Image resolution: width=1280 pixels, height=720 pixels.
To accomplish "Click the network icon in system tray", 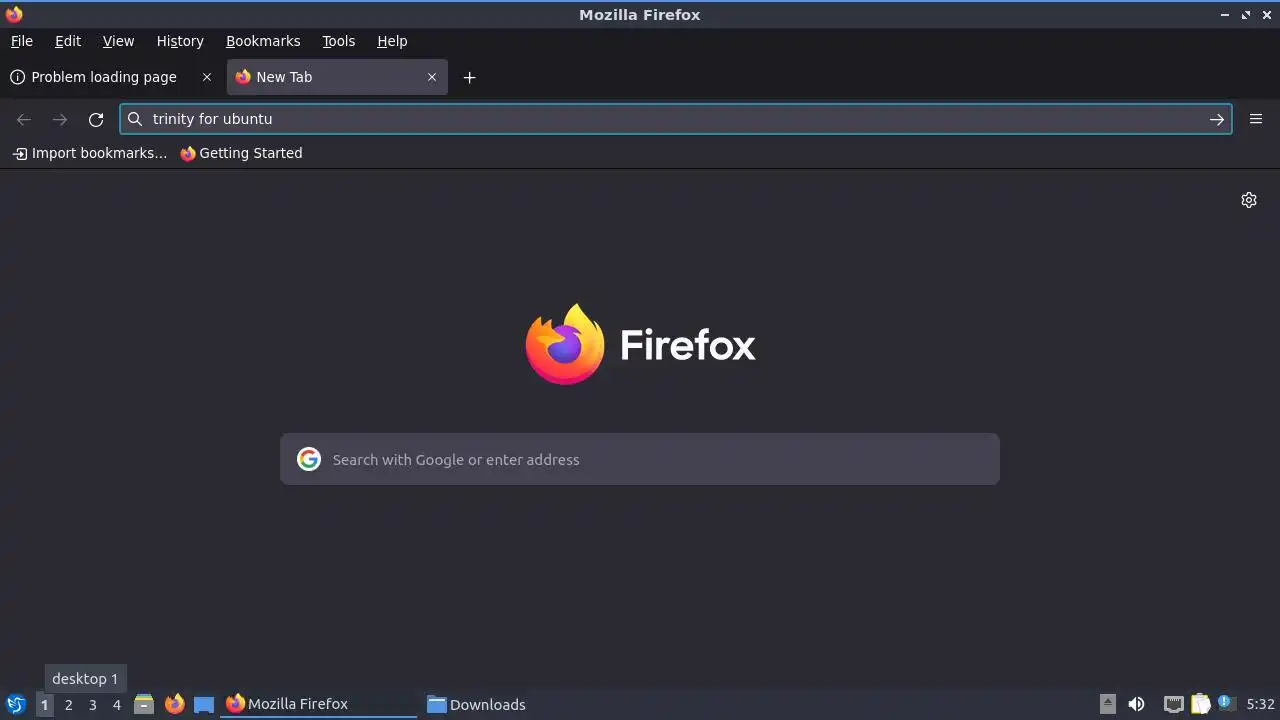I will click(1174, 704).
